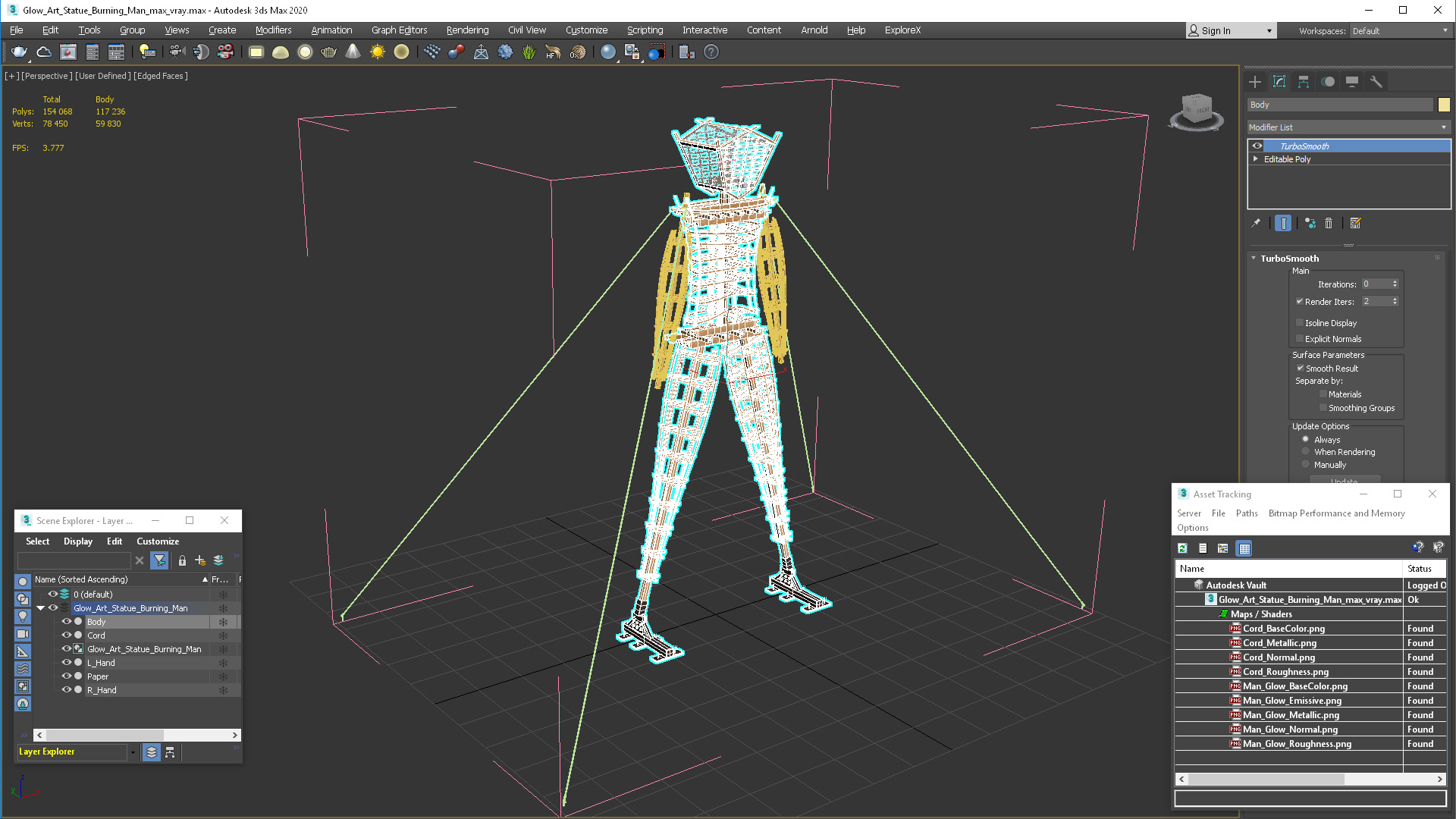Click the HF hair icon in toolbar
Screen dimensions: 1456x819
[553, 52]
